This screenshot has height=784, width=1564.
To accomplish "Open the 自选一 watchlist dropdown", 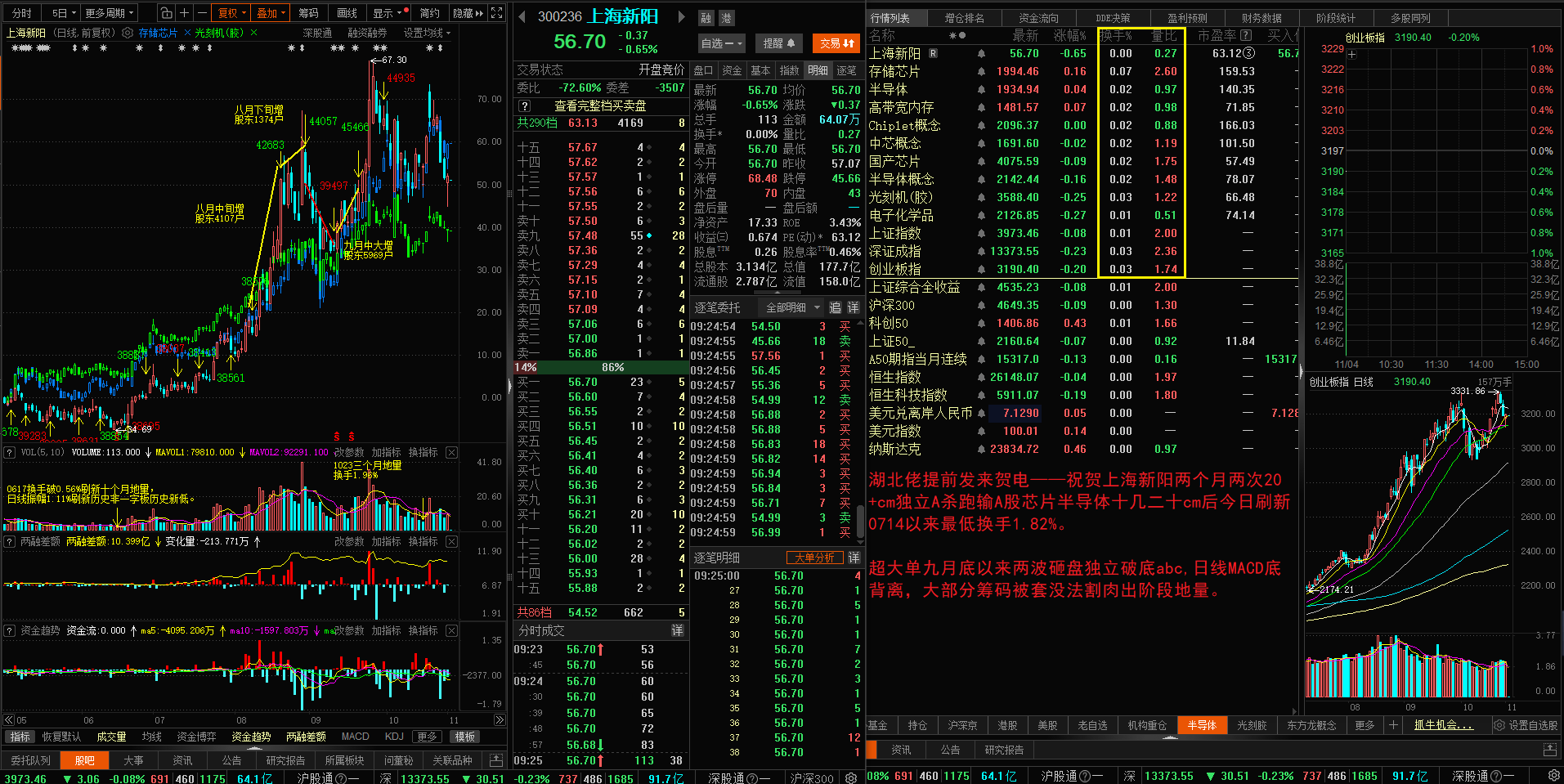I will [721, 43].
